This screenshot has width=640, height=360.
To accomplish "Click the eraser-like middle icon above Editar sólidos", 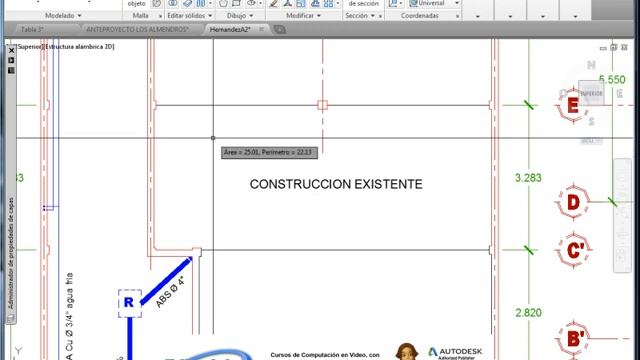I will tap(187, 3).
